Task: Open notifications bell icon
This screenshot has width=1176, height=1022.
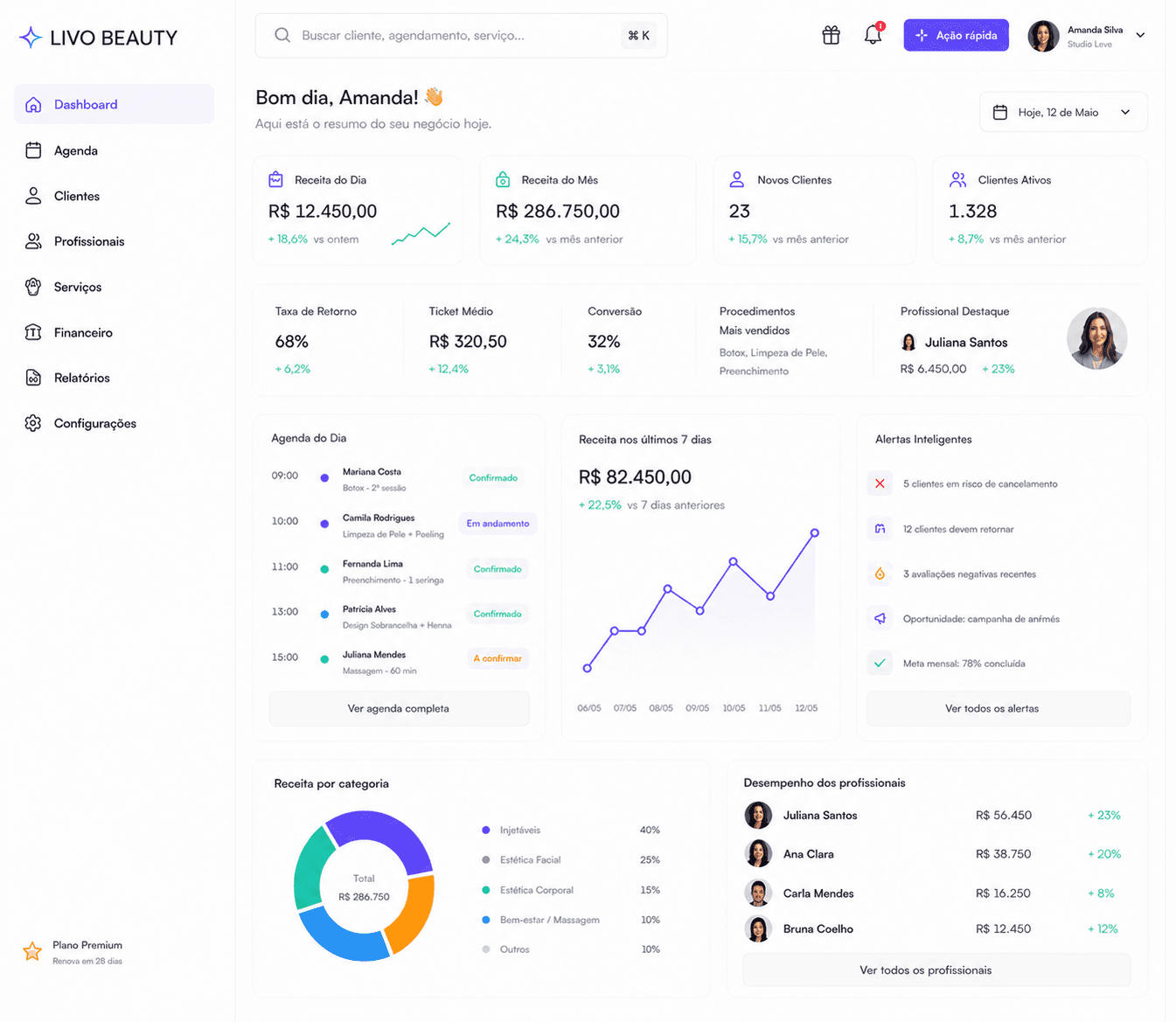Action: pos(873,35)
